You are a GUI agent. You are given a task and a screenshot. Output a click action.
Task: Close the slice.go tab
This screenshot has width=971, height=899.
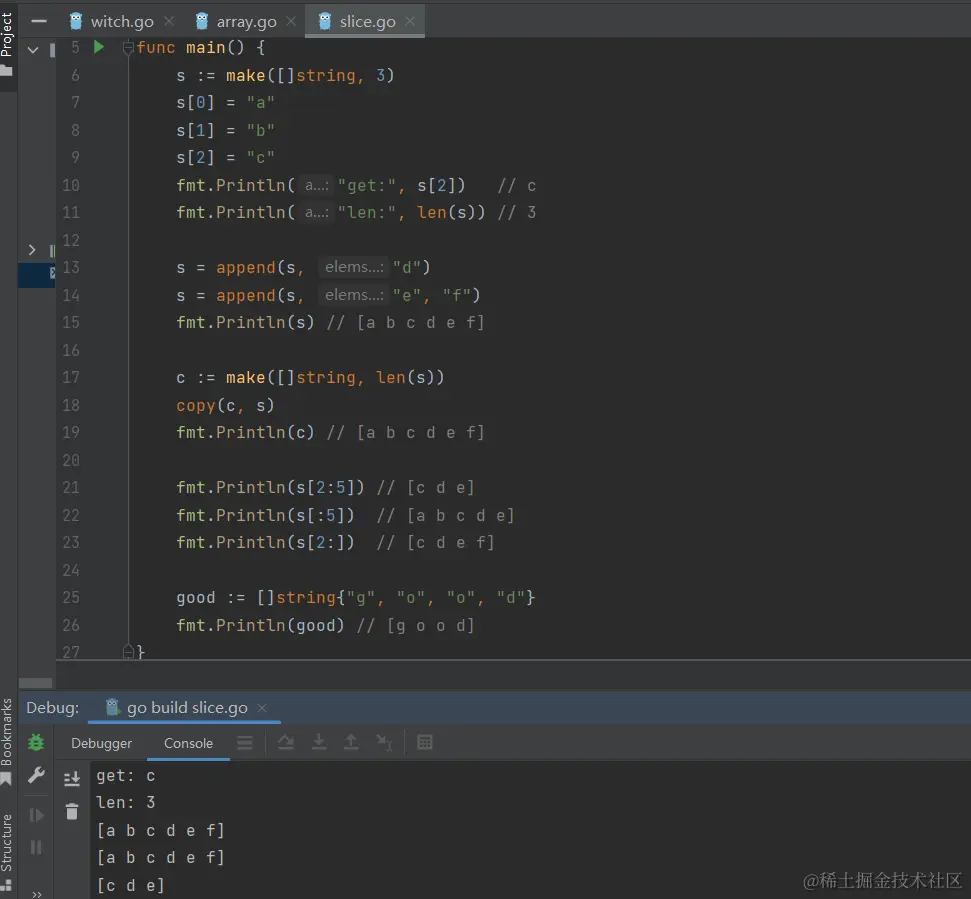[410, 22]
